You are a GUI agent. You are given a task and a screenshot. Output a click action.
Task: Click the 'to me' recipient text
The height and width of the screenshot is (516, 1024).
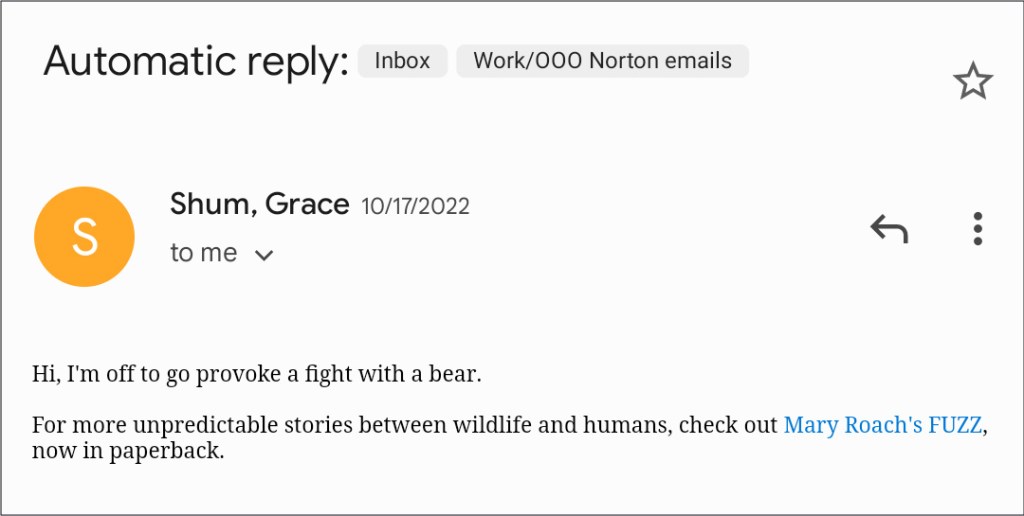204,254
